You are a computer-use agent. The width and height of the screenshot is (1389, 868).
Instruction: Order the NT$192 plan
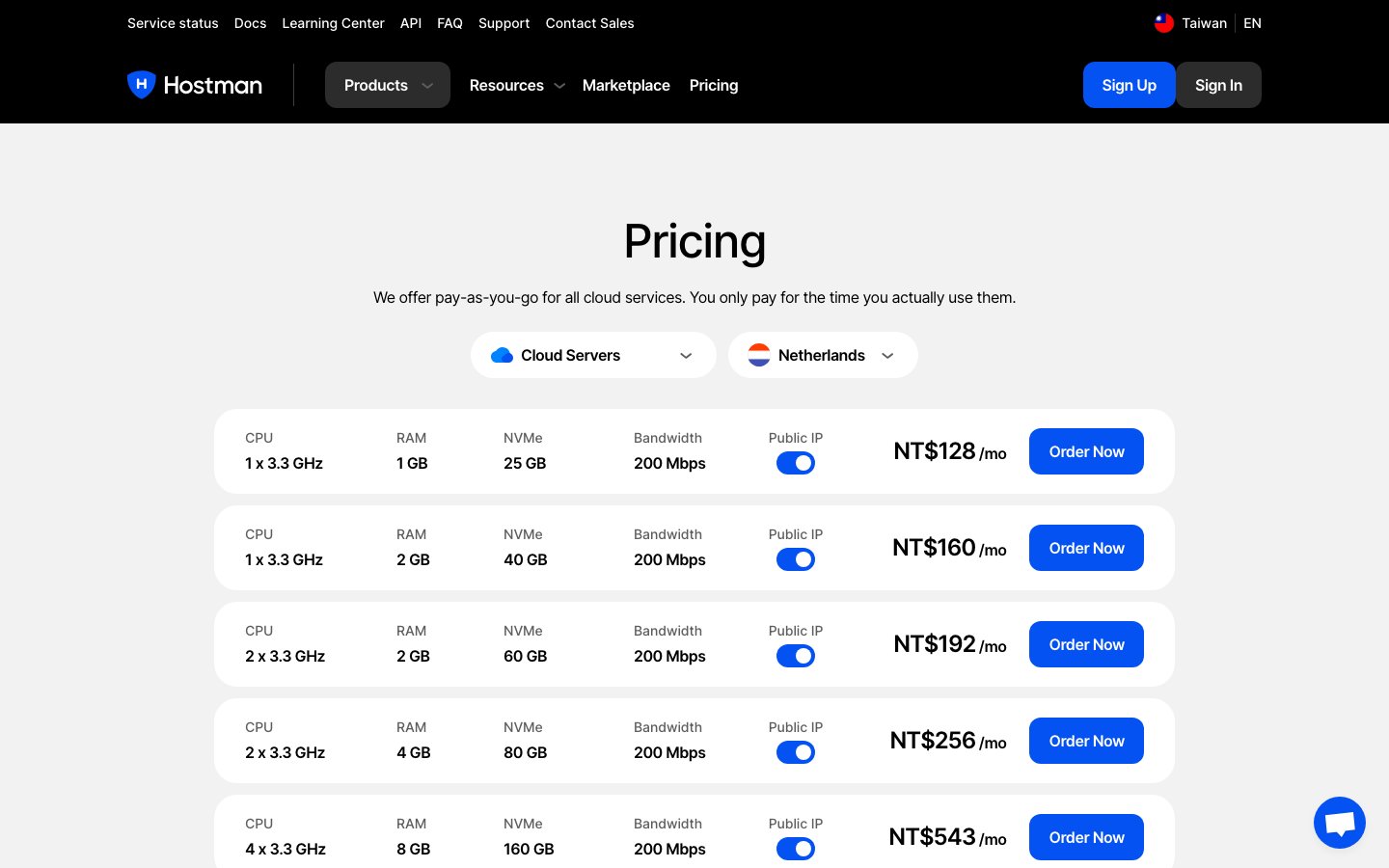coord(1086,644)
